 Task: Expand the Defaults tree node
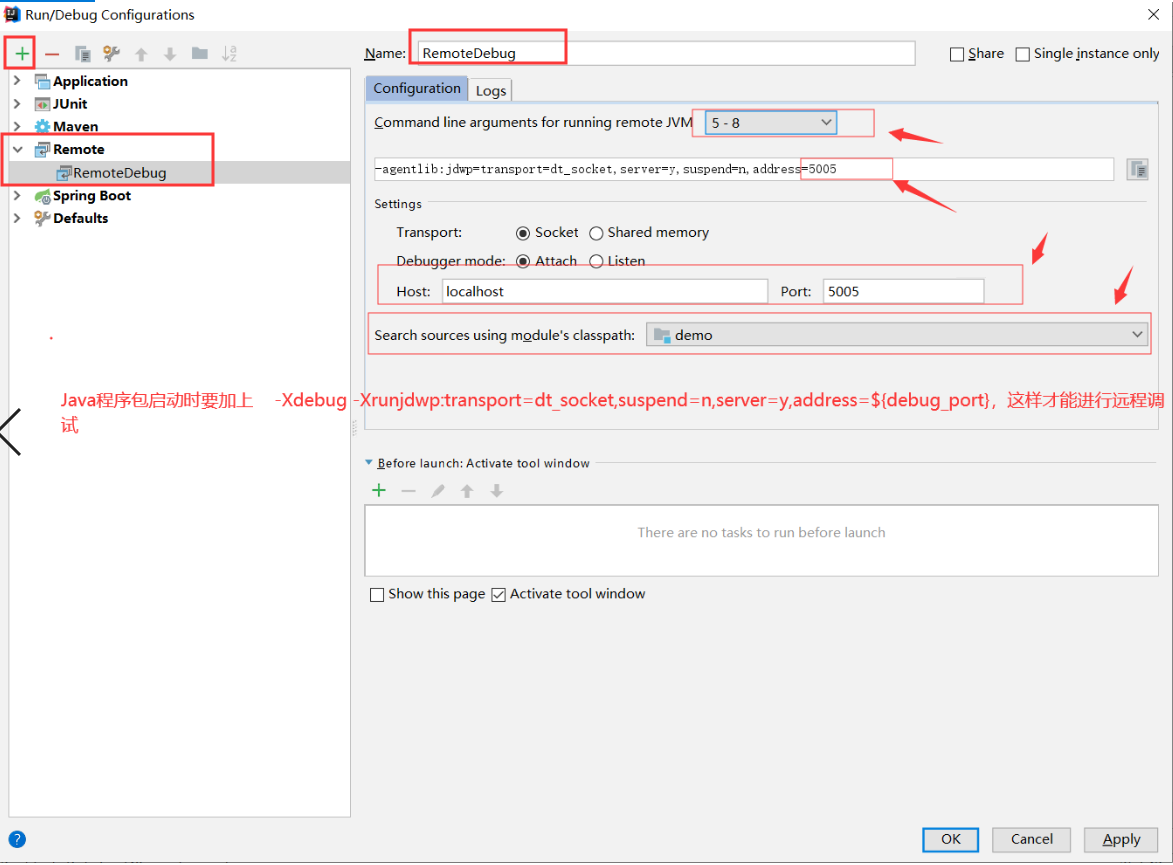[x=17, y=218]
